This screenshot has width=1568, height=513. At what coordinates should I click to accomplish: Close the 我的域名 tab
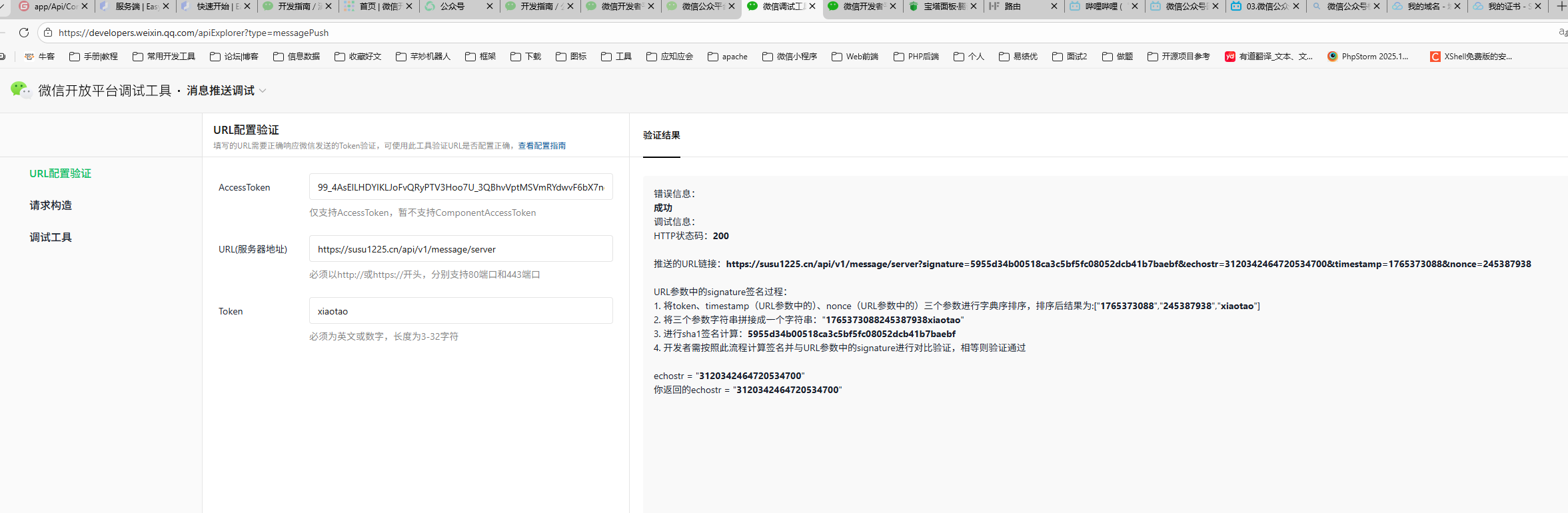[1457, 6]
